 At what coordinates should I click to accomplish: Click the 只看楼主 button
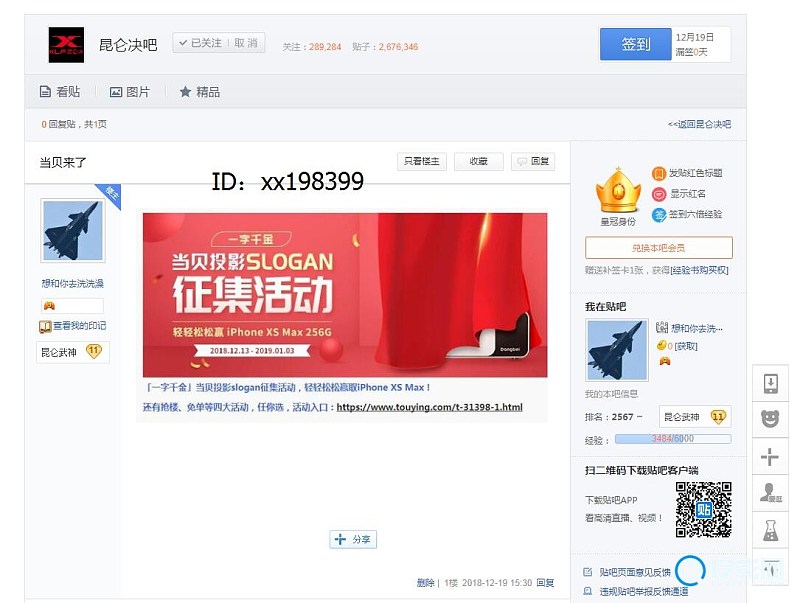[421, 161]
